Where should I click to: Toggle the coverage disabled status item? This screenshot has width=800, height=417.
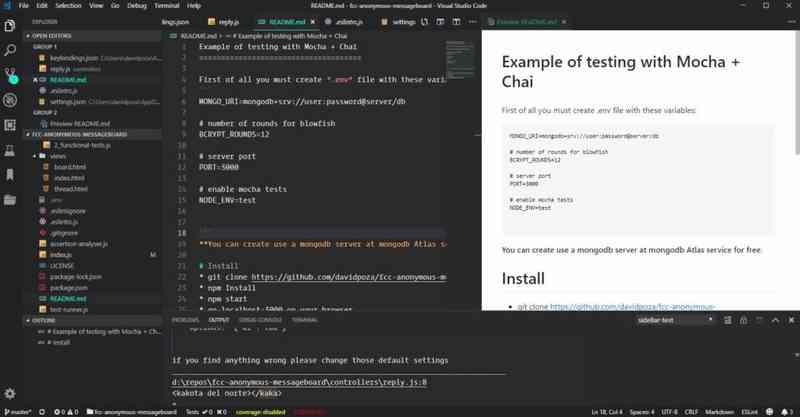(x=260, y=412)
